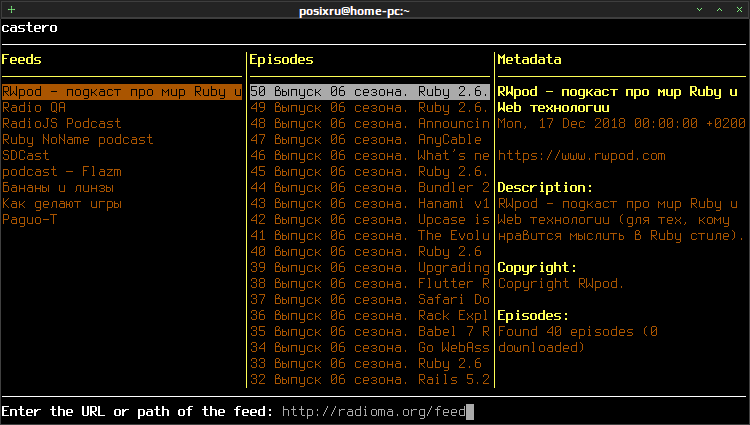Click the date Mon, 17 Dec 2018

click(x=561, y=123)
